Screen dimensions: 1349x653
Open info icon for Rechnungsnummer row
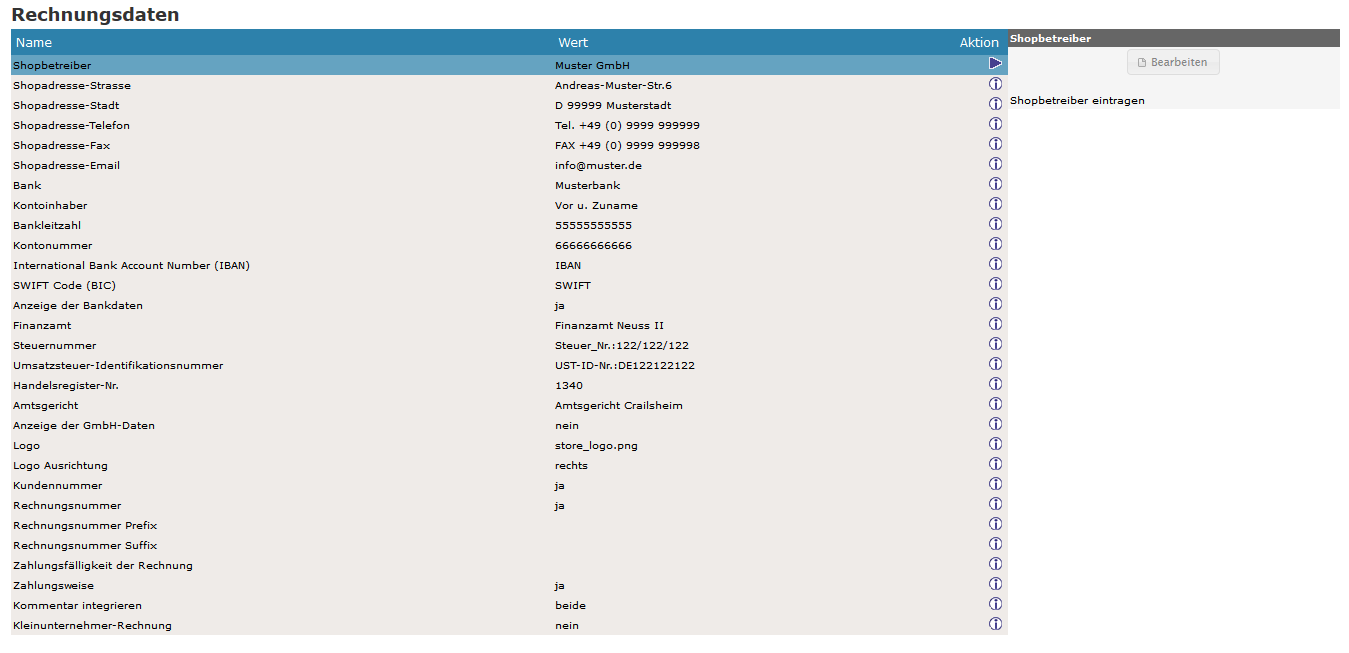point(995,504)
